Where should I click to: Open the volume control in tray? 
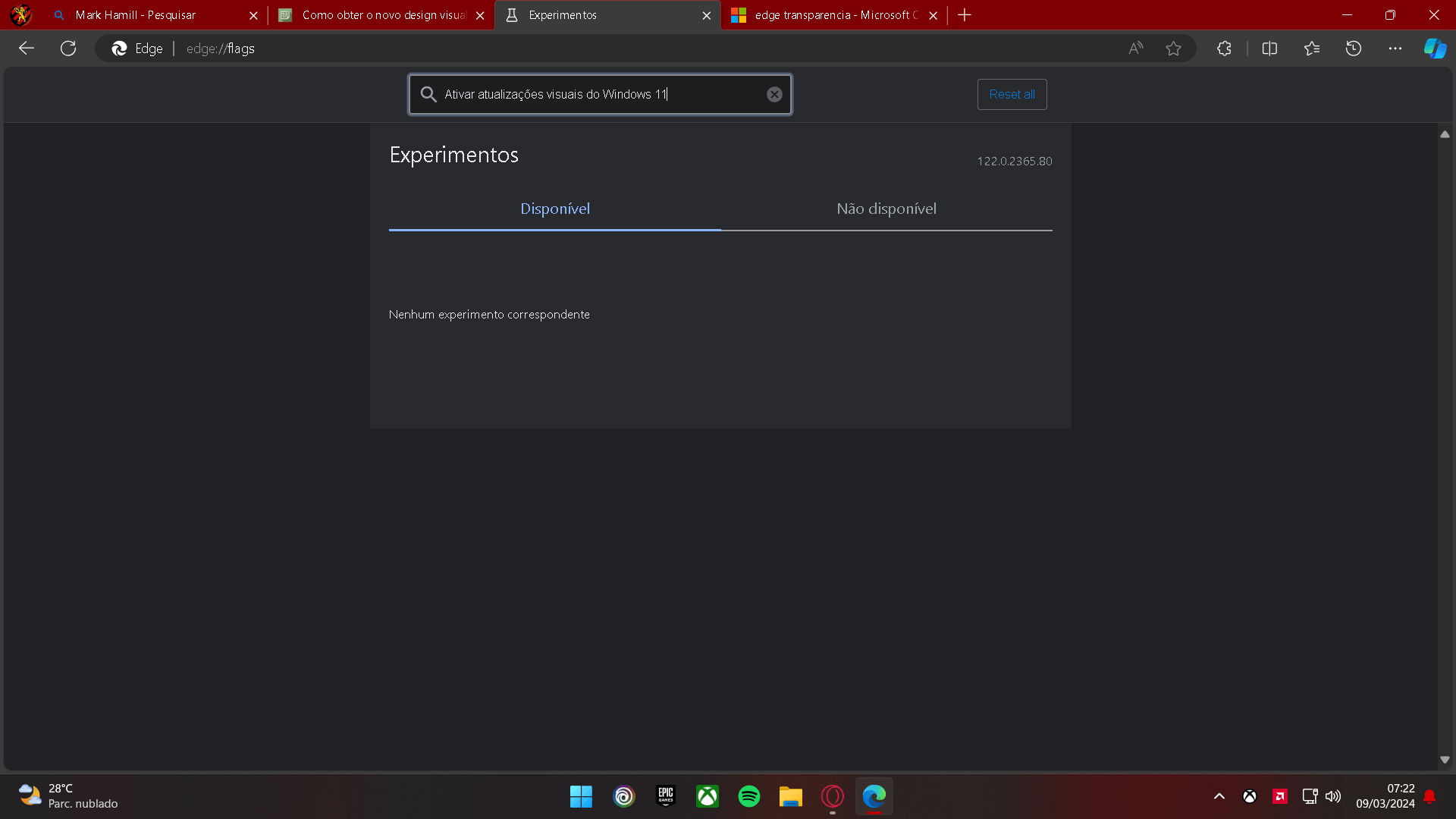[x=1333, y=796]
